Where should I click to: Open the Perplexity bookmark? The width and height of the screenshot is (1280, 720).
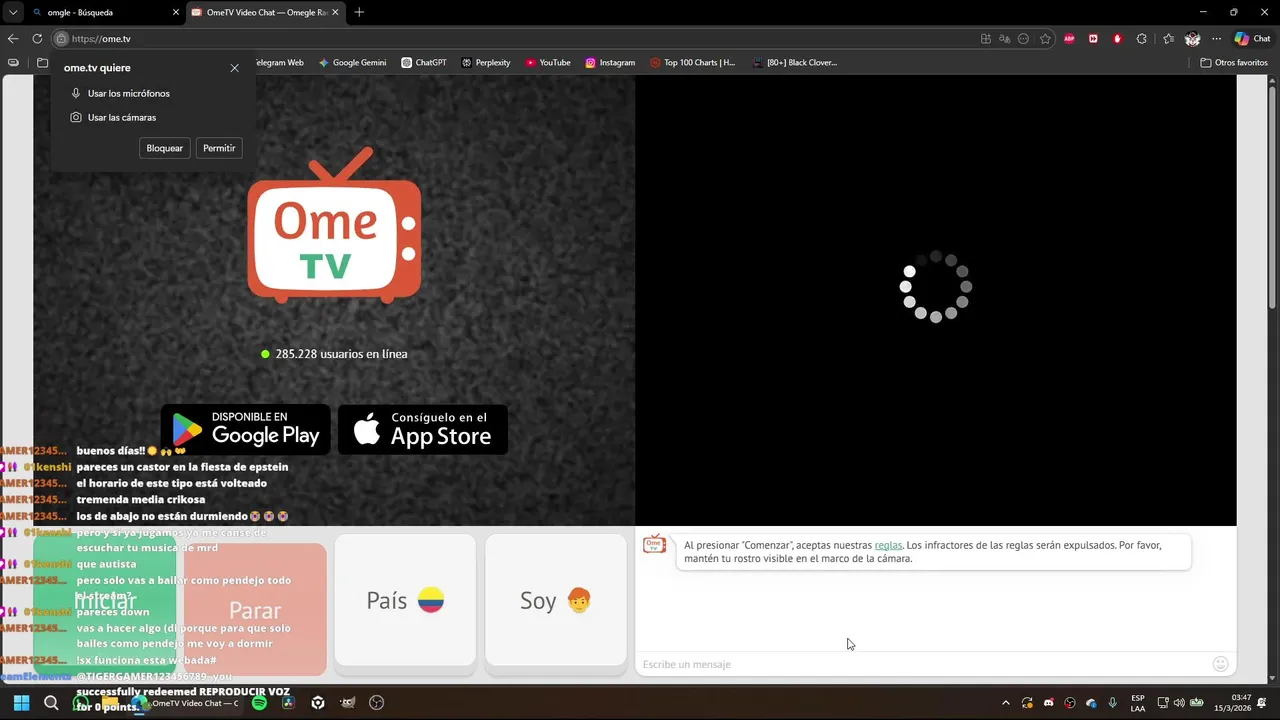[x=486, y=62]
